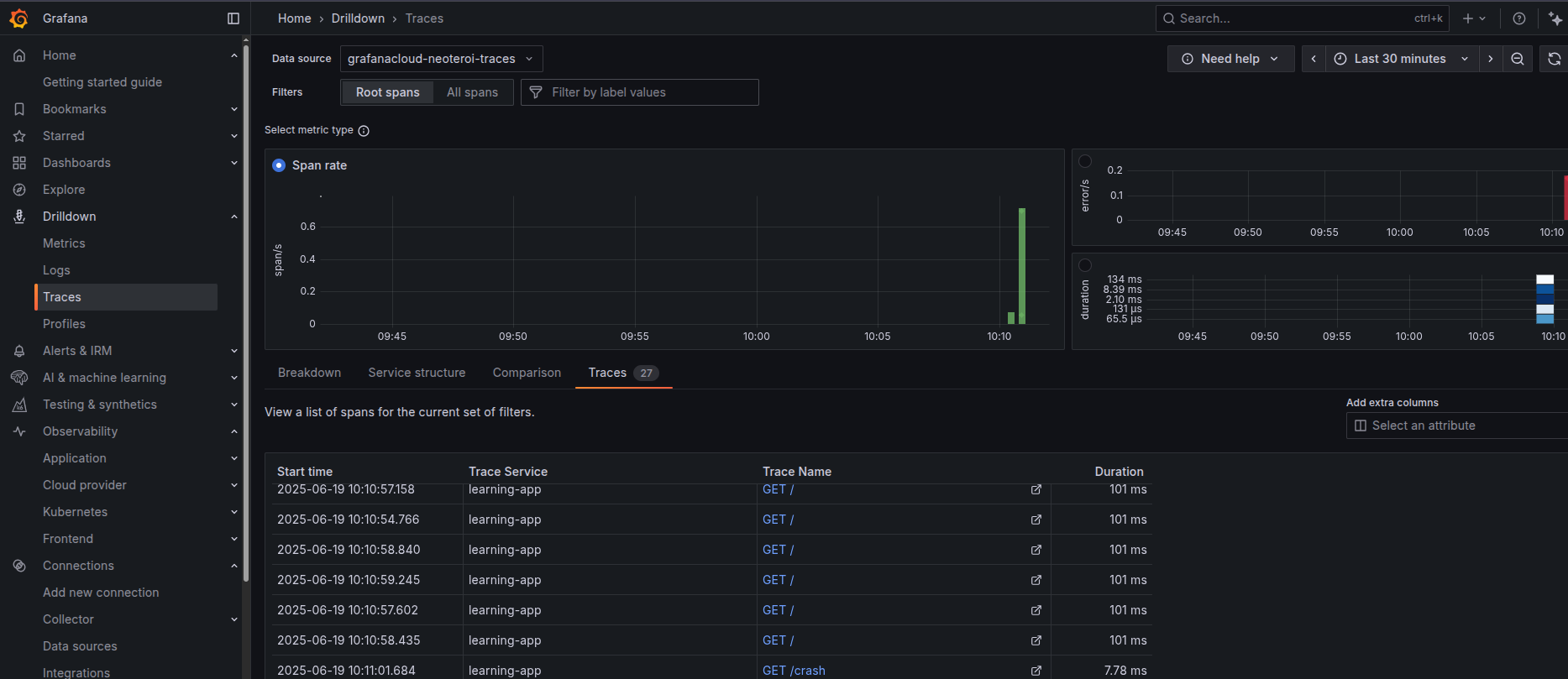Open Select an attribute dropdown

[x=1457, y=426]
